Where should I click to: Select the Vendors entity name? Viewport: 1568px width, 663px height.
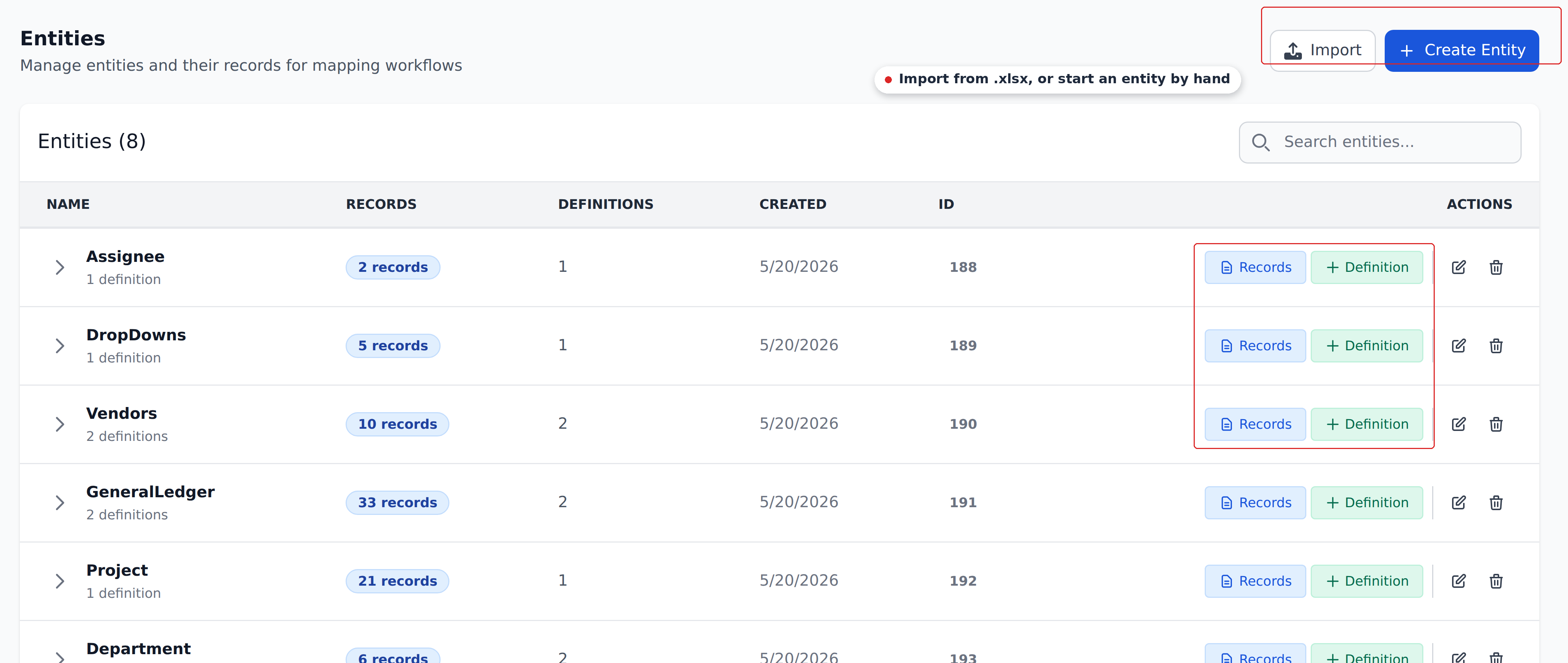tap(121, 413)
